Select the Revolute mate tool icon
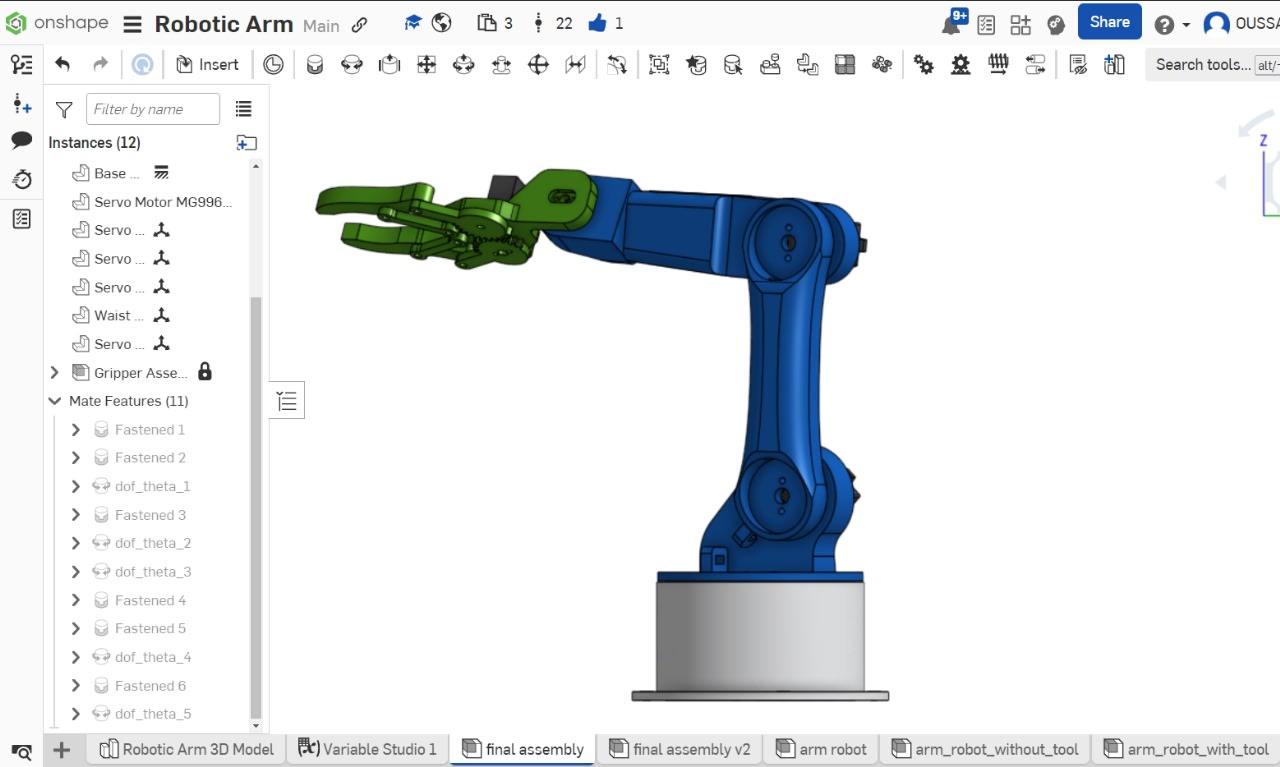Viewport: 1280px width, 767px height. tap(352, 65)
